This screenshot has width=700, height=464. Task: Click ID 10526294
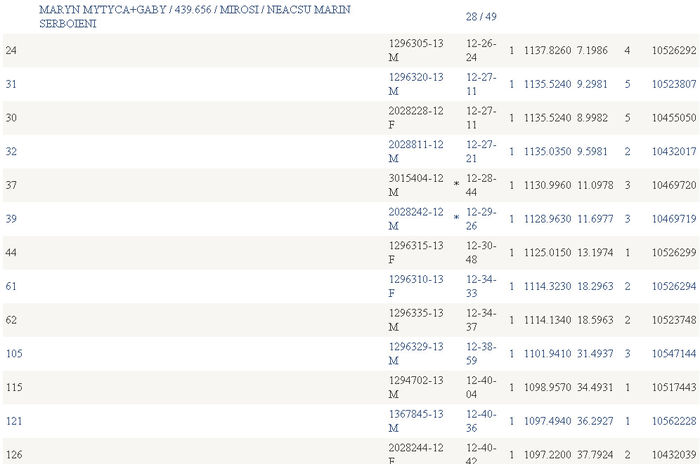tap(674, 287)
